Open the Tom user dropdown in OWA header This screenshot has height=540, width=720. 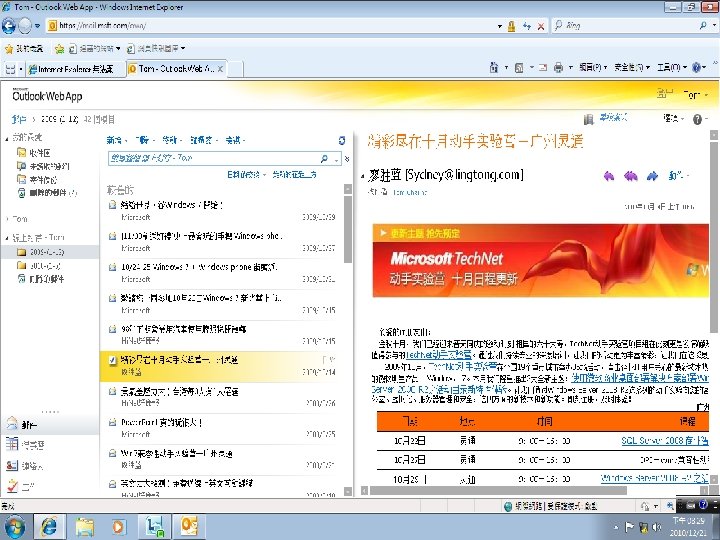(x=696, y=95)
